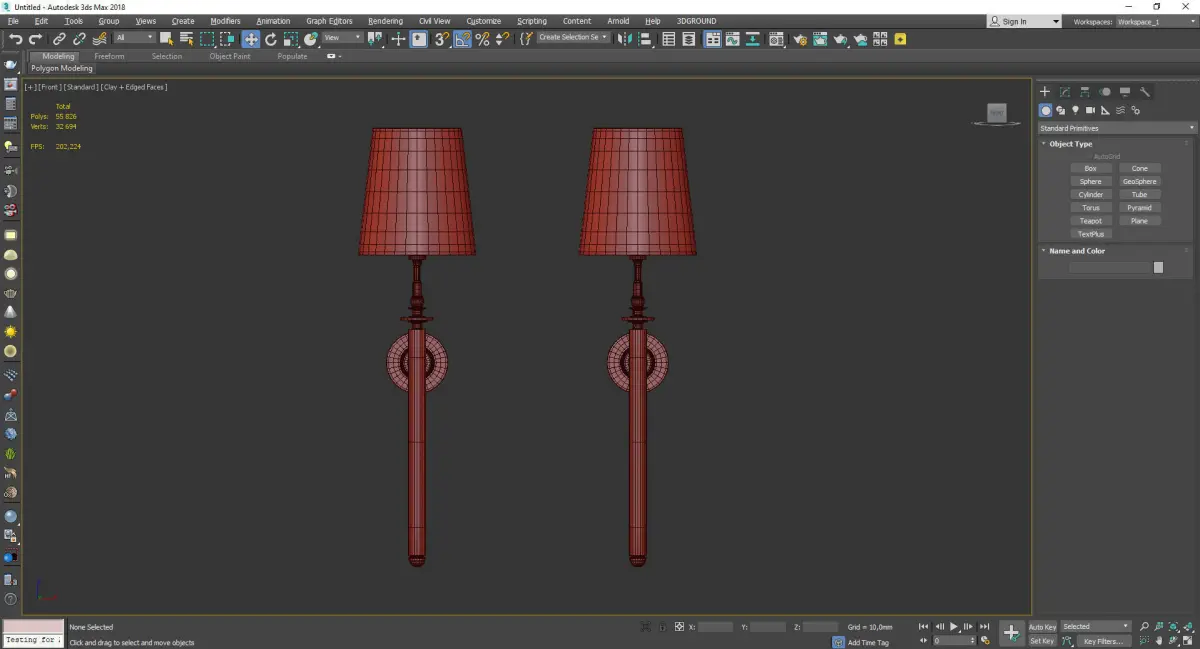Click the ViewCube in the viewport
Screen dimensions: 1200x649
click(x=996, y=114)
